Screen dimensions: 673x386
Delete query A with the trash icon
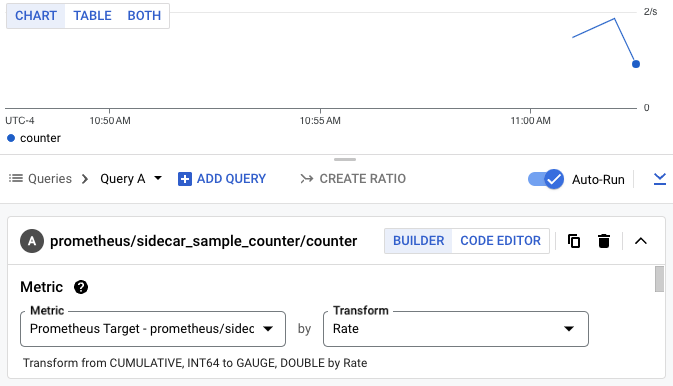click(604, 241)
